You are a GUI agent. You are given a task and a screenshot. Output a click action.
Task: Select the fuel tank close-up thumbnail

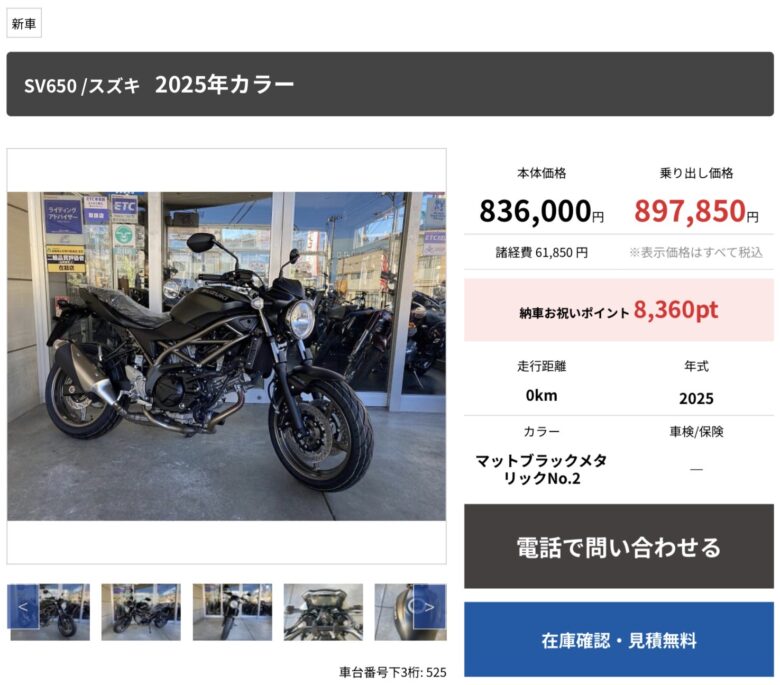click(410, 612)
